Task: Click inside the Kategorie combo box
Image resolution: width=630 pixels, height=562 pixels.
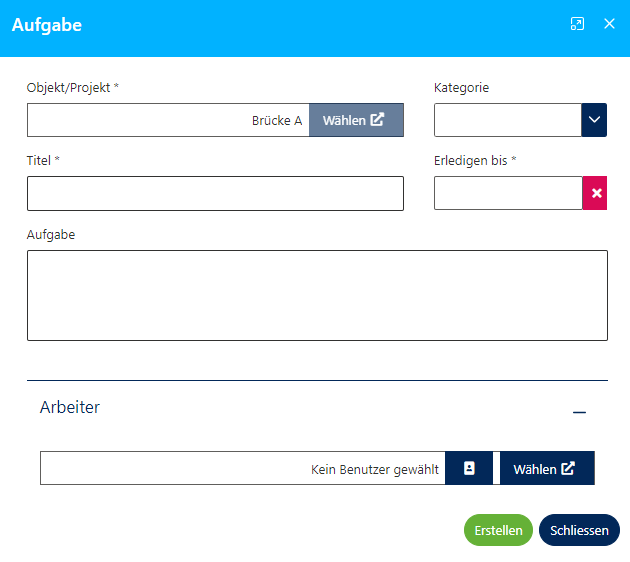Action: click(x=507, y=120)
